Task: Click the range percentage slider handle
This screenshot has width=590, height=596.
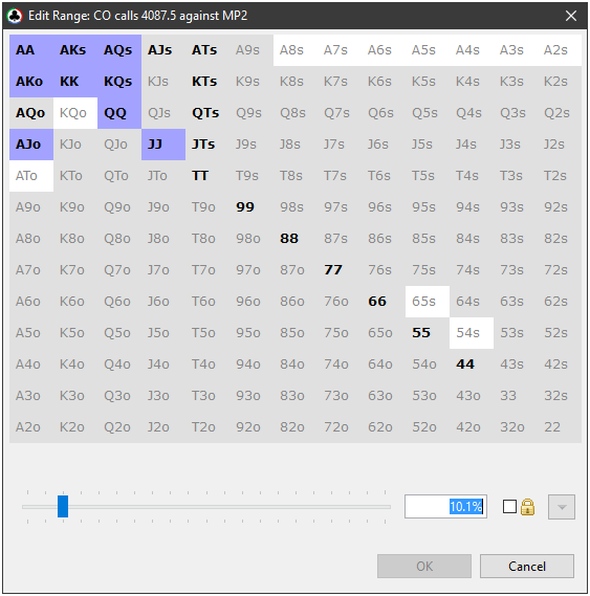Action: [x=63, y=506]
